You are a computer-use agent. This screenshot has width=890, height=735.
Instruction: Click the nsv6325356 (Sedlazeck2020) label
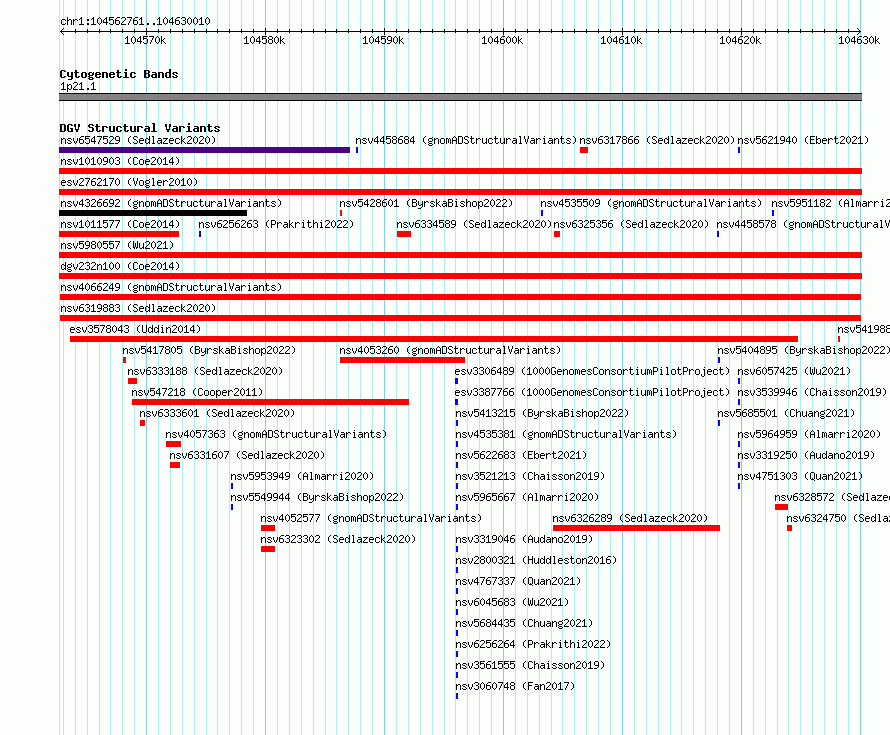tap(631, 224)
